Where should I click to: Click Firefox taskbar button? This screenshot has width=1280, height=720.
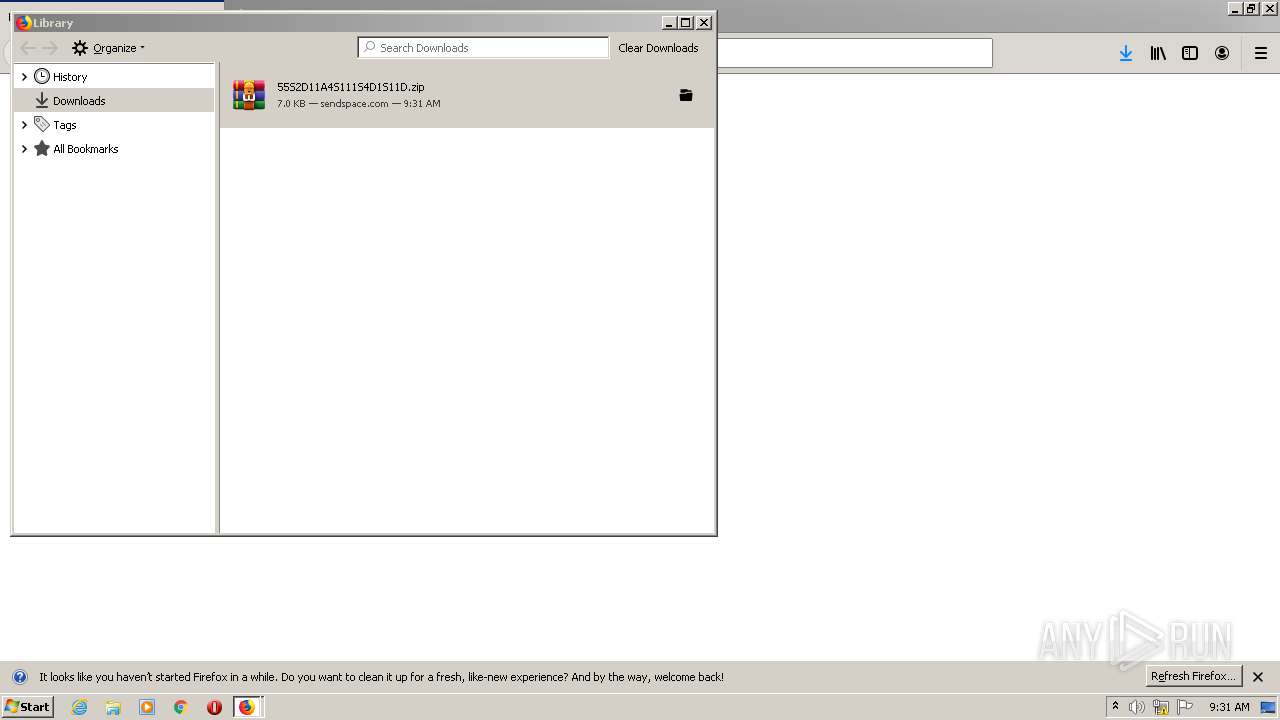pyautogui.click(x=247, y=707)
